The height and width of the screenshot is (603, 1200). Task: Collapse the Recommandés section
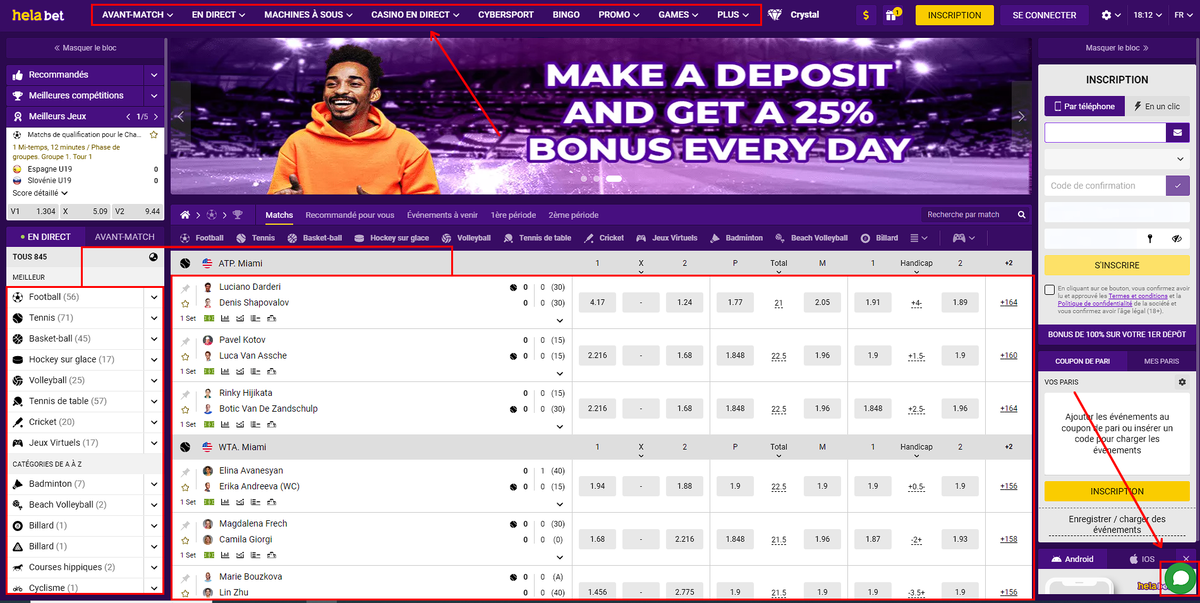point(154,75)
